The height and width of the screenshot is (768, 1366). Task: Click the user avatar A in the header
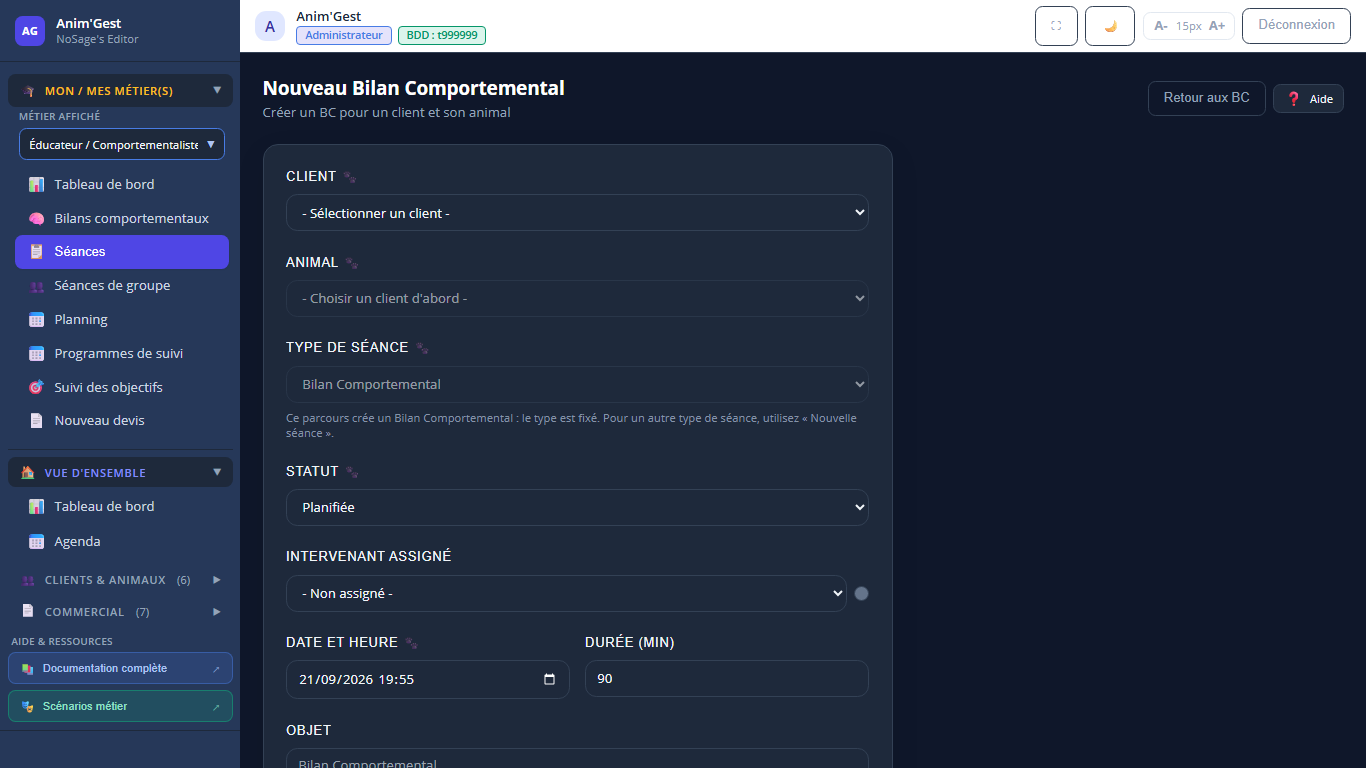(x=270, y=26)
